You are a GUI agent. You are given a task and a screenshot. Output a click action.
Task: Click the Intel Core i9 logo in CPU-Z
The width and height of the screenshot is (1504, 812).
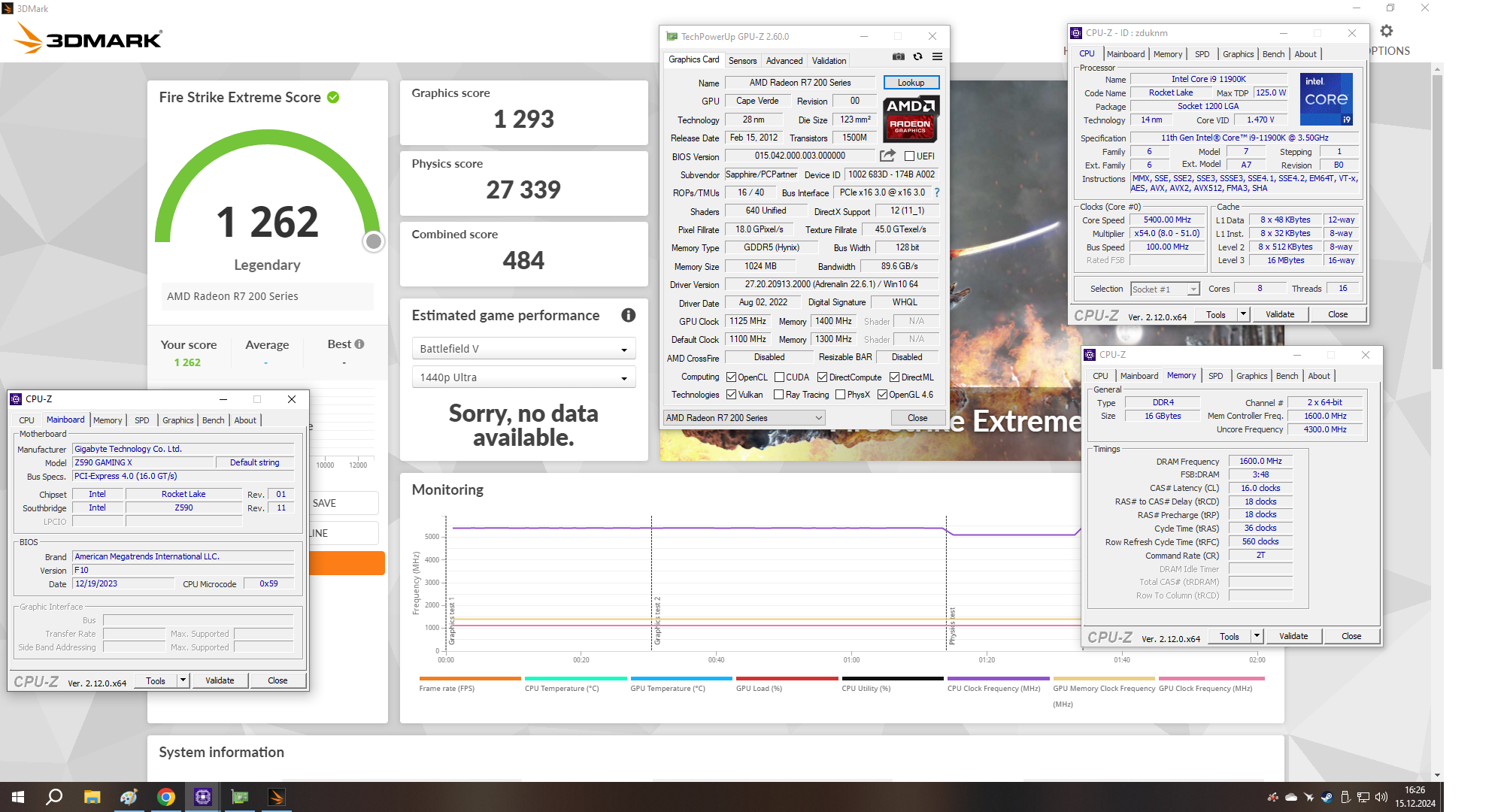pyautogui.click(x=1326, y=98)
